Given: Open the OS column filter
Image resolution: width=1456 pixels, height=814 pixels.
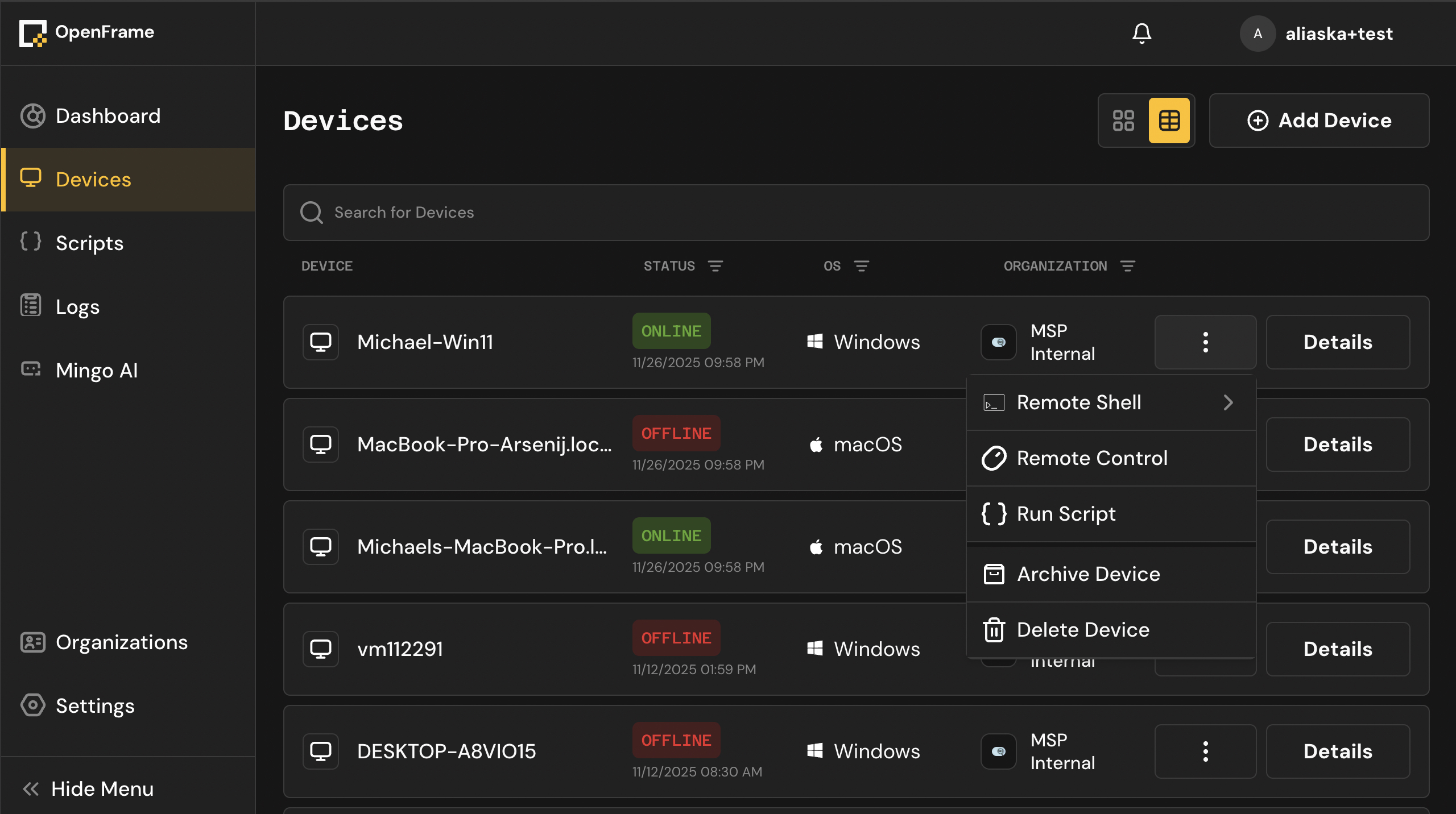Looking at the screenshot, I should [x=862, y=266].
